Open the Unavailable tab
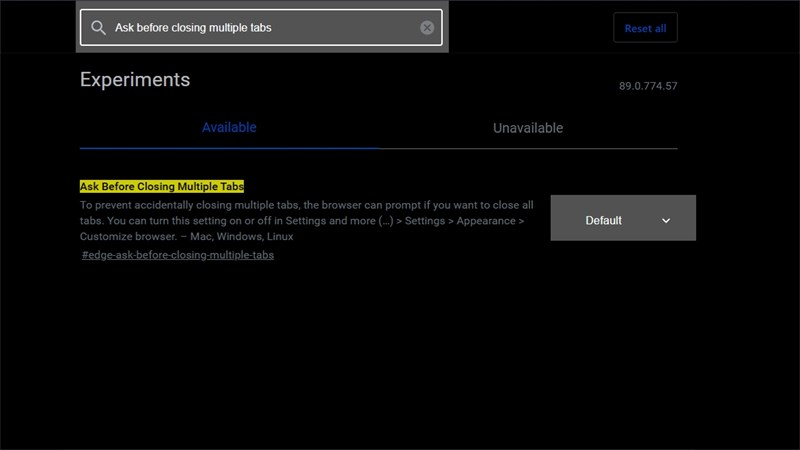 click(x=528, y=128)
